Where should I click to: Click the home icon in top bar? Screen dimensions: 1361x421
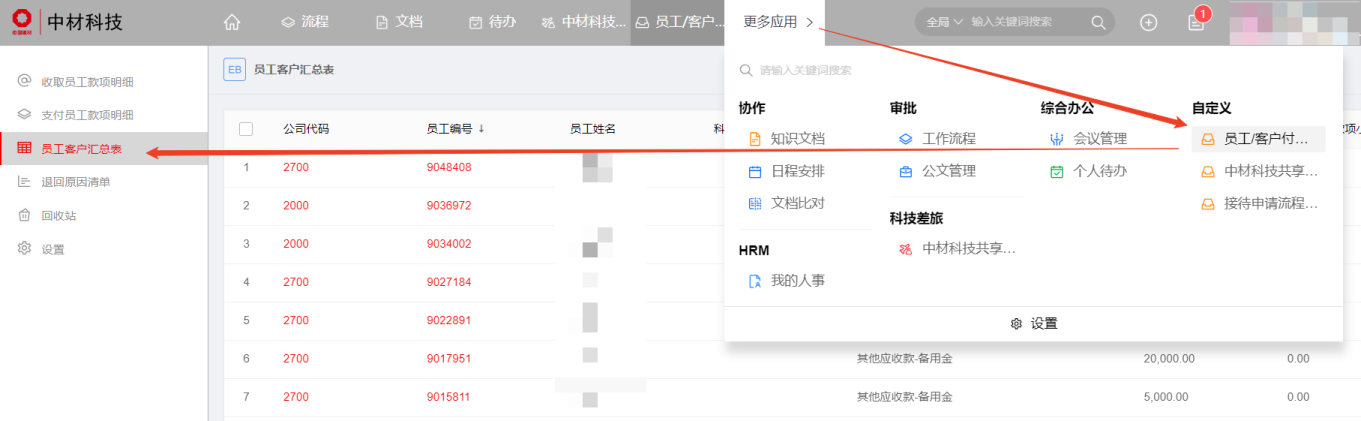(232, 22)
